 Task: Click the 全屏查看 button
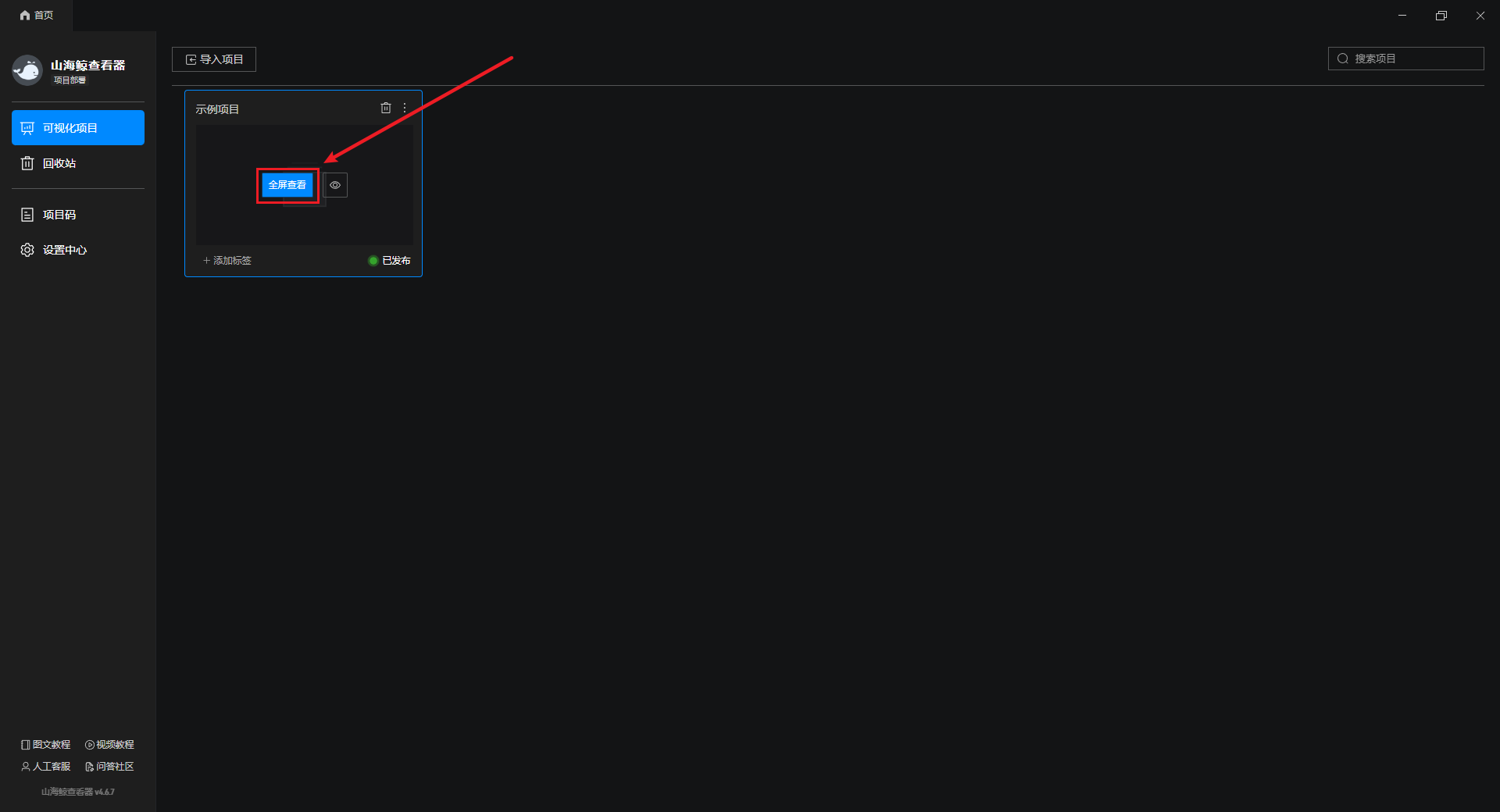pos(287,185)
